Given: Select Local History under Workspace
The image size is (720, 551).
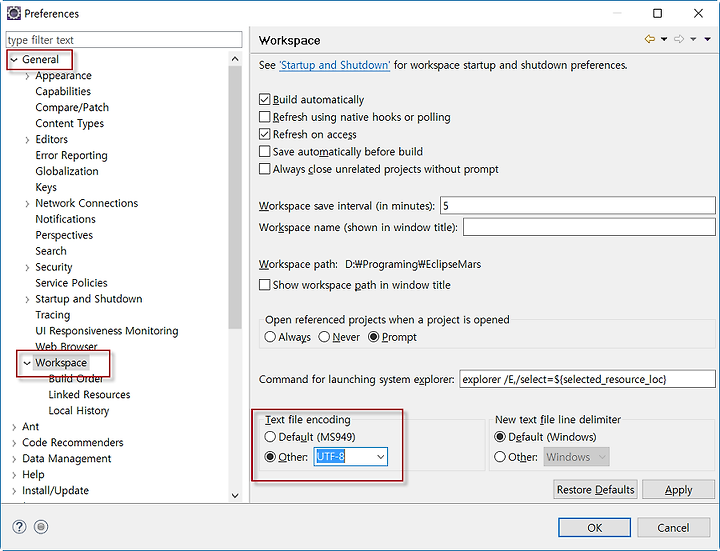Looking at the screenshot, I should coord(79,410).
